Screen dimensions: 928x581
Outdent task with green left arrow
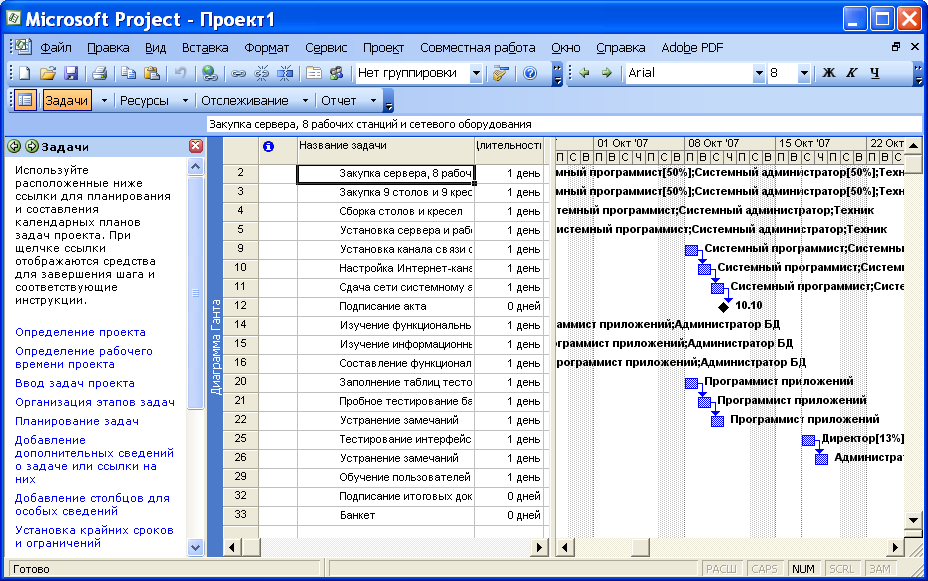(x=584, y=73)
